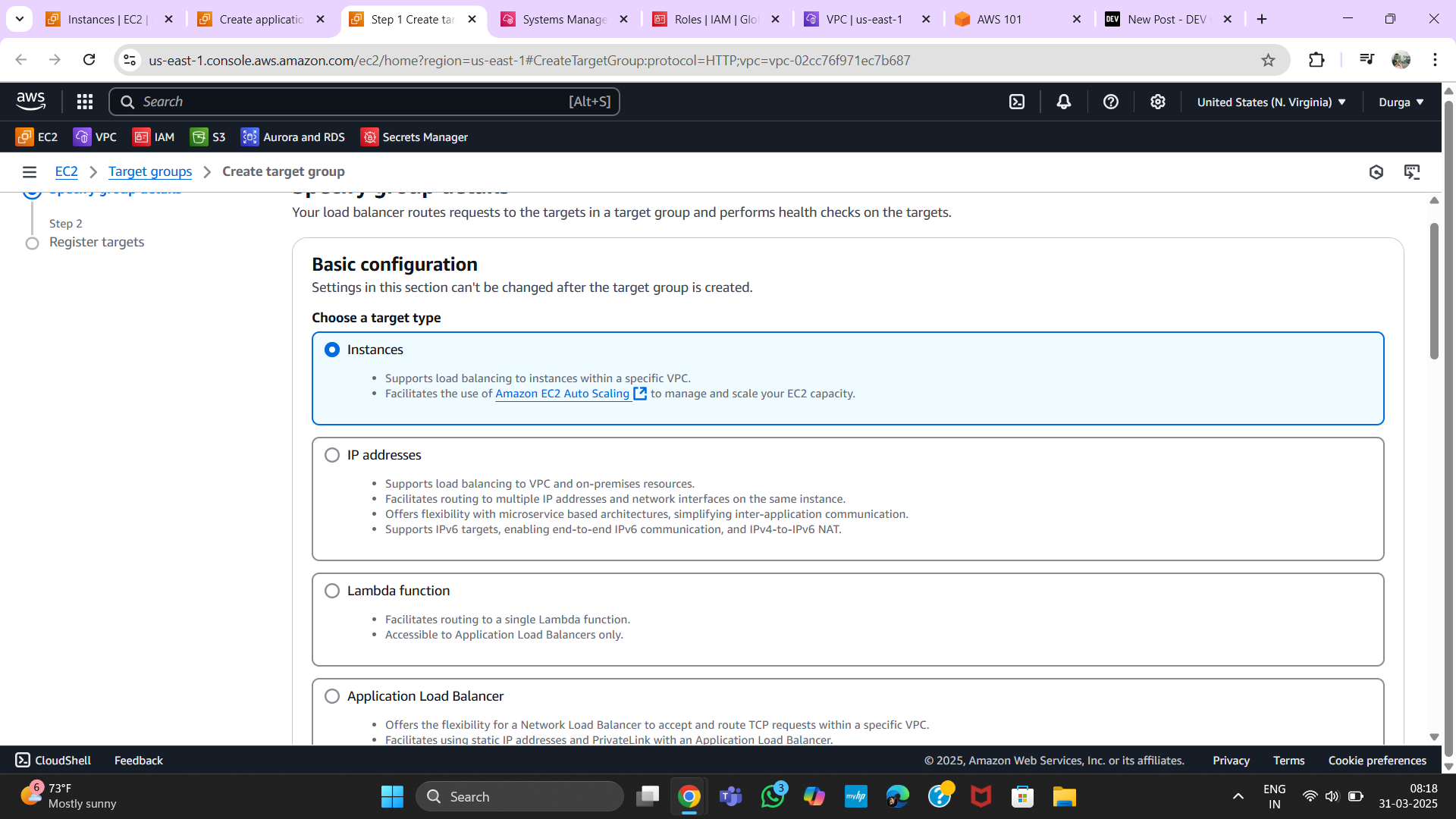The width and height of the screenshot is (1456, 819).
Task: Click the CloudShell icon in the footer
Action: pyautogui.click(x=23, y=760)
